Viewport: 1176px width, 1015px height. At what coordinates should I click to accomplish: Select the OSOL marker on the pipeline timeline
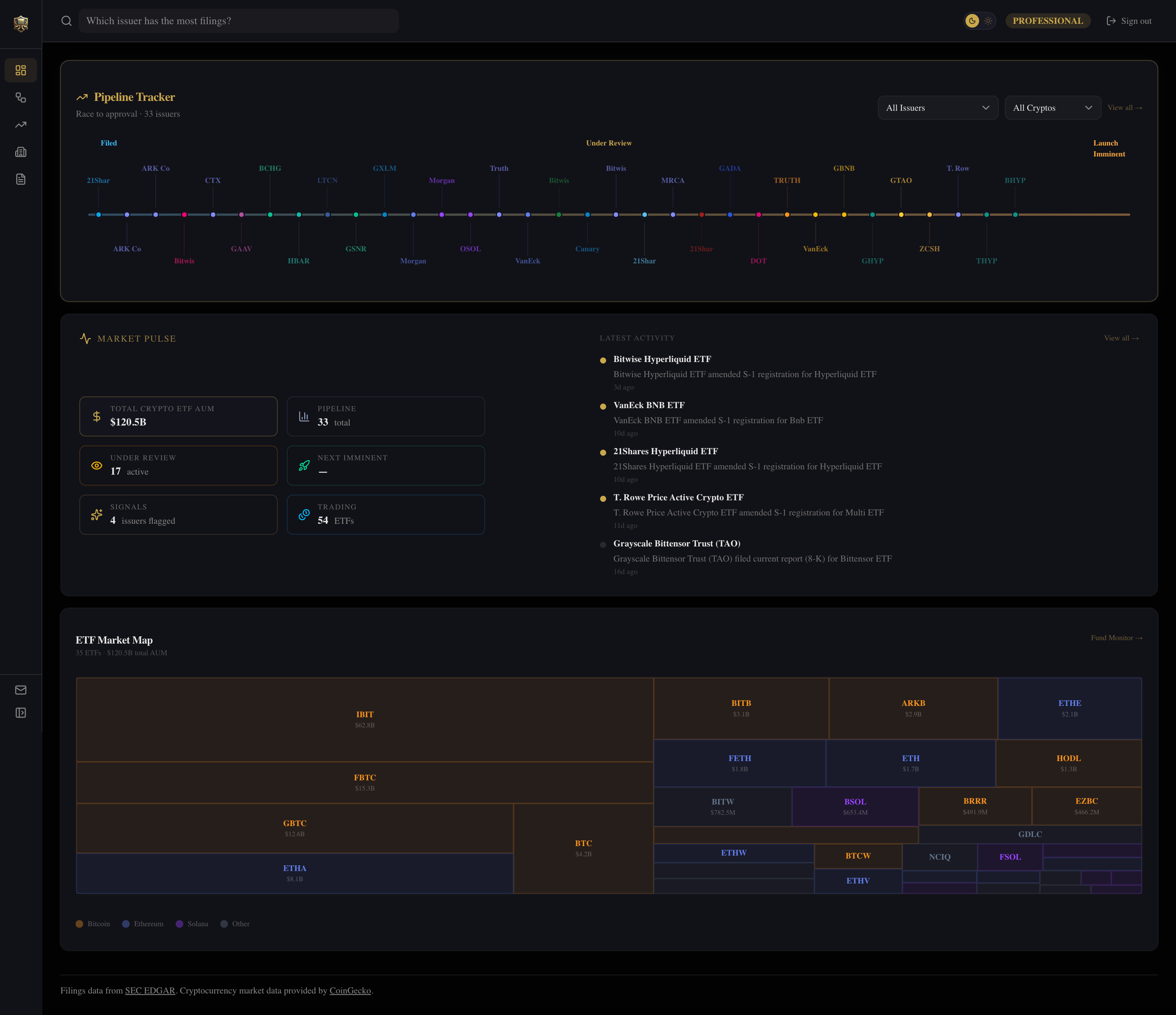[470, 215]
